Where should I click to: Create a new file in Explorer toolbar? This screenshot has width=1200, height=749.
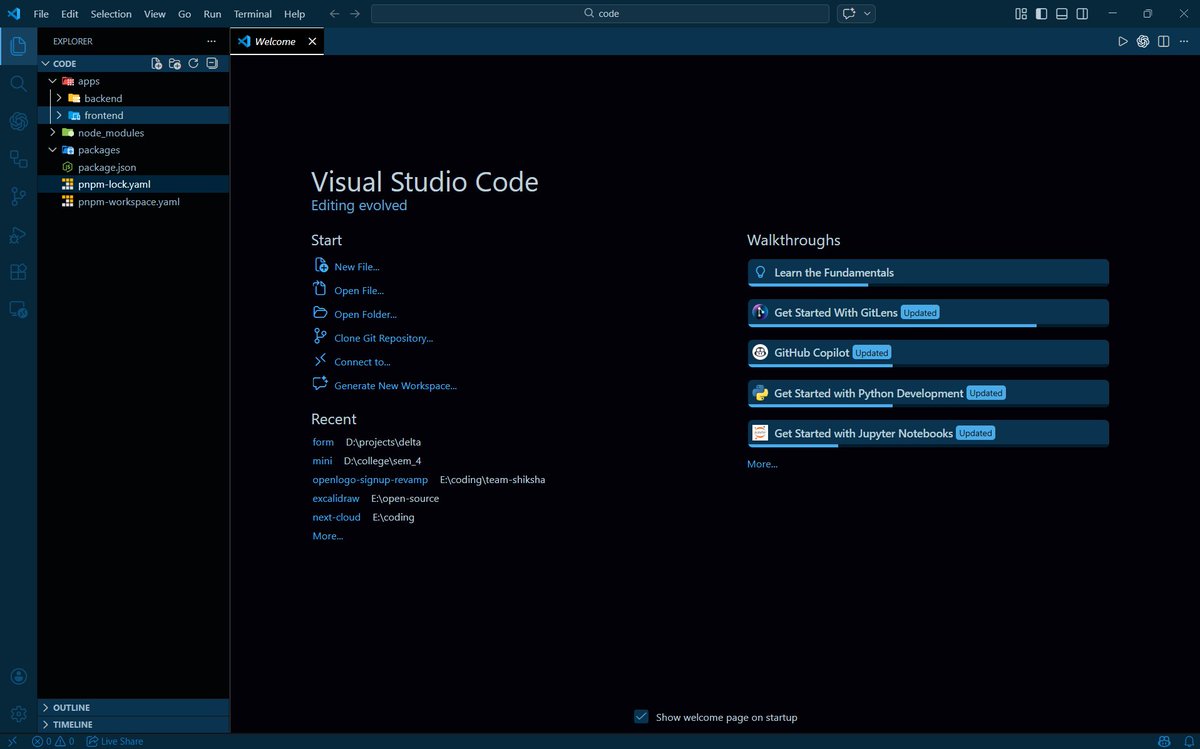point(156,63)
